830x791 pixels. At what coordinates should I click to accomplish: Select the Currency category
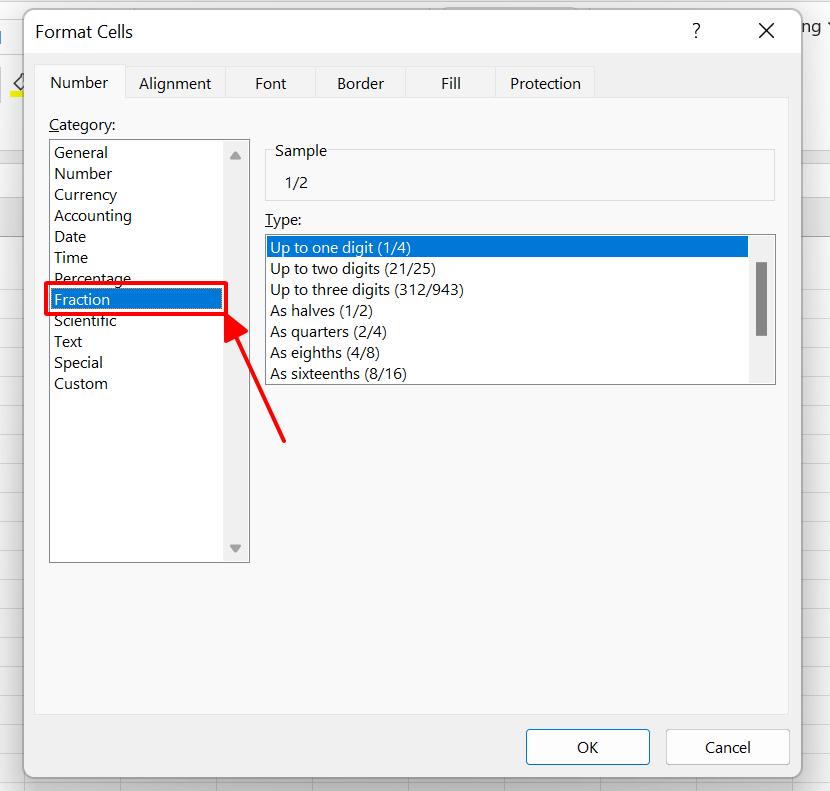85,195
